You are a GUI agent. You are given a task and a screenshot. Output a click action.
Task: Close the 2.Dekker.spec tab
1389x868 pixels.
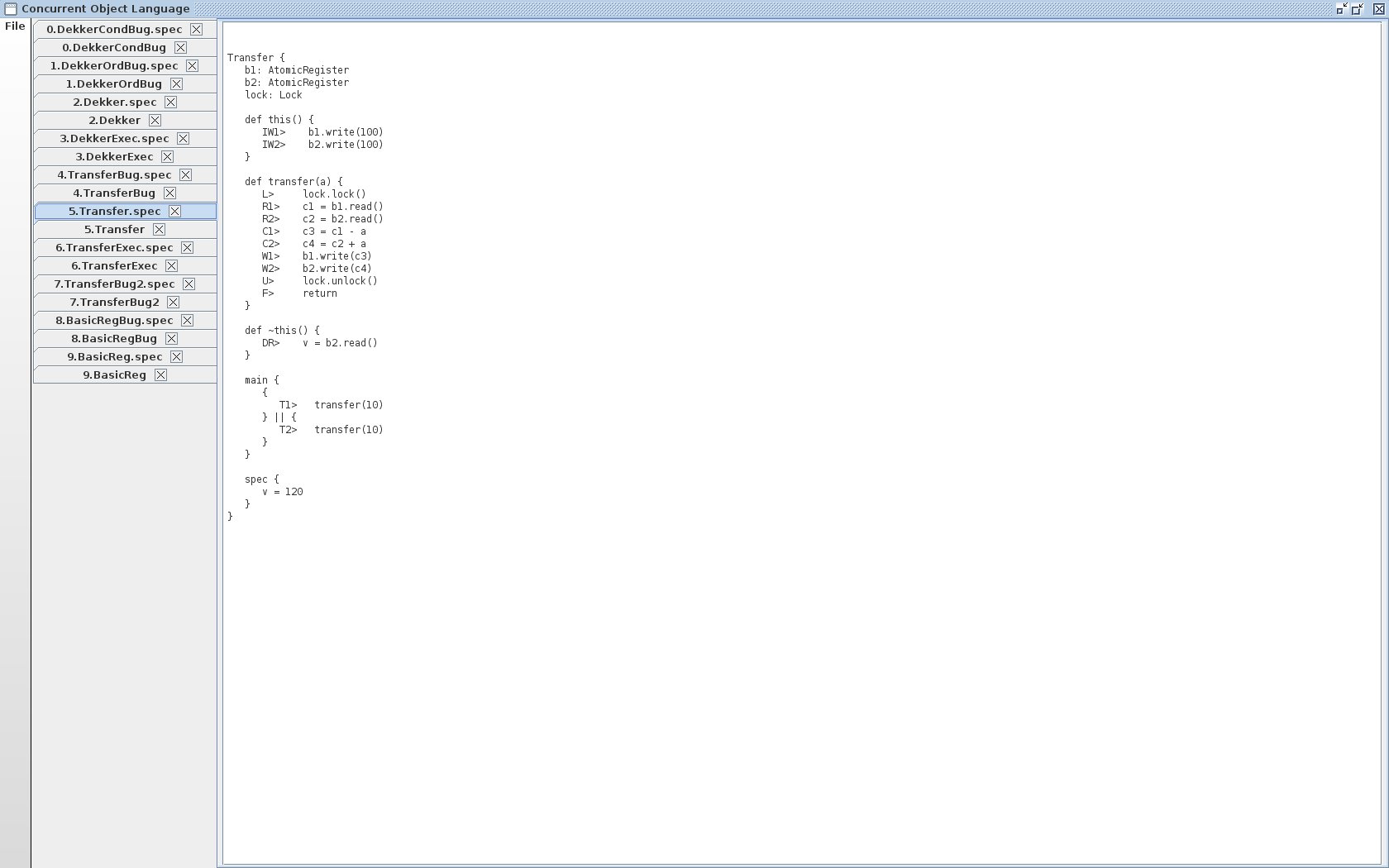pos(170,102)
